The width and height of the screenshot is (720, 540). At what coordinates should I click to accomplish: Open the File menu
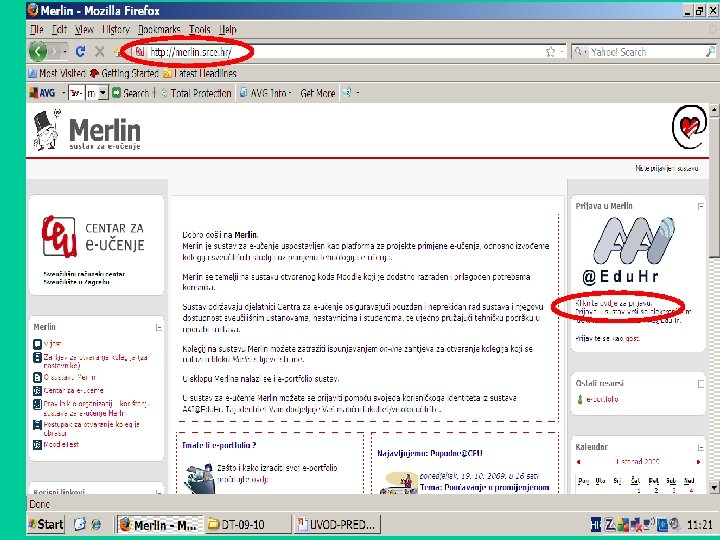coord(36,29)
